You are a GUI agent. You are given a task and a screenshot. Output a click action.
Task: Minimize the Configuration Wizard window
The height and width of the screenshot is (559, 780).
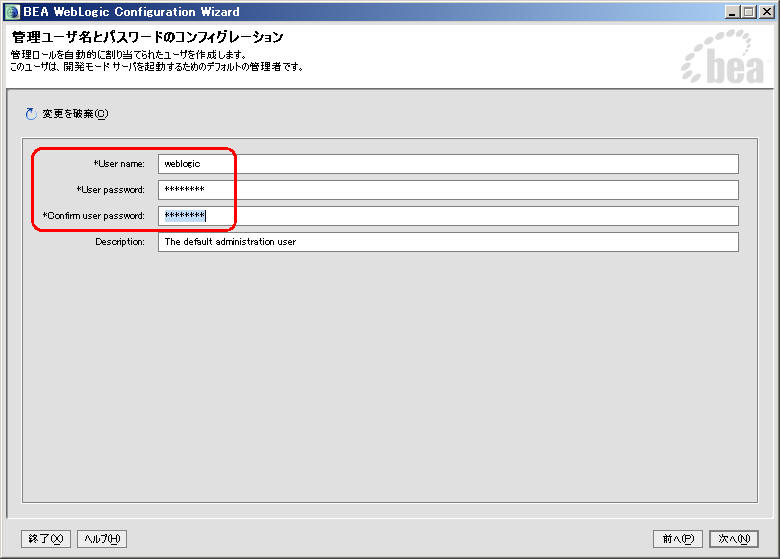point(733,11)
